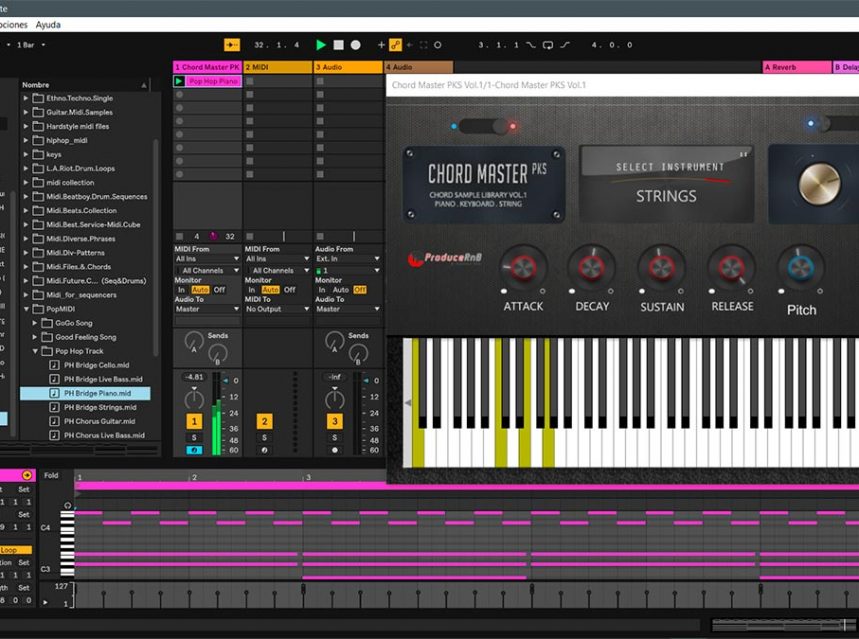Click the round Arrangement Record button
This screenshot has height=639, width=859.
pyautogui.click(x=356, y=45)
